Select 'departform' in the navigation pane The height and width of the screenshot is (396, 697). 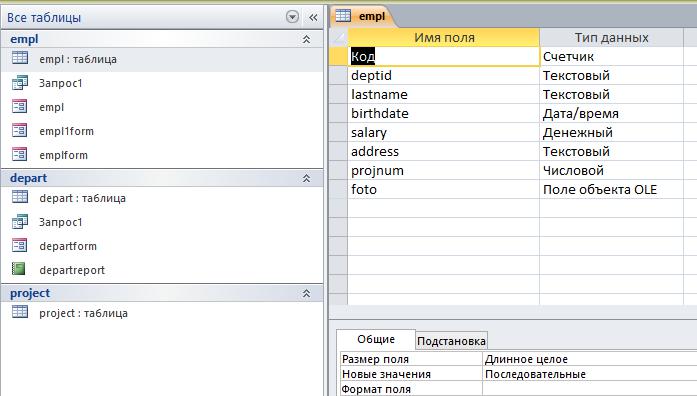162,246
